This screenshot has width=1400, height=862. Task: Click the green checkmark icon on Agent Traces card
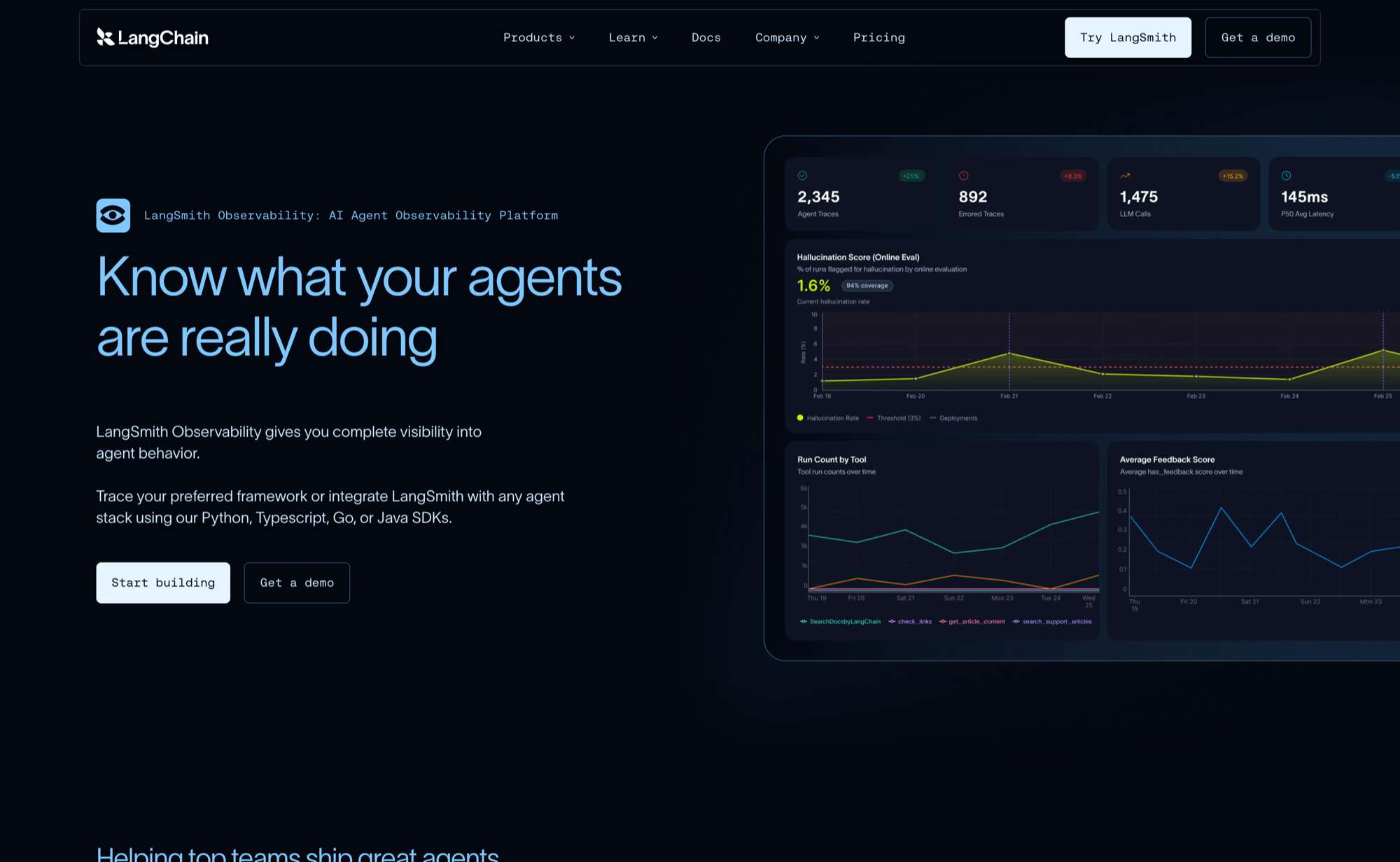(802, 176)
